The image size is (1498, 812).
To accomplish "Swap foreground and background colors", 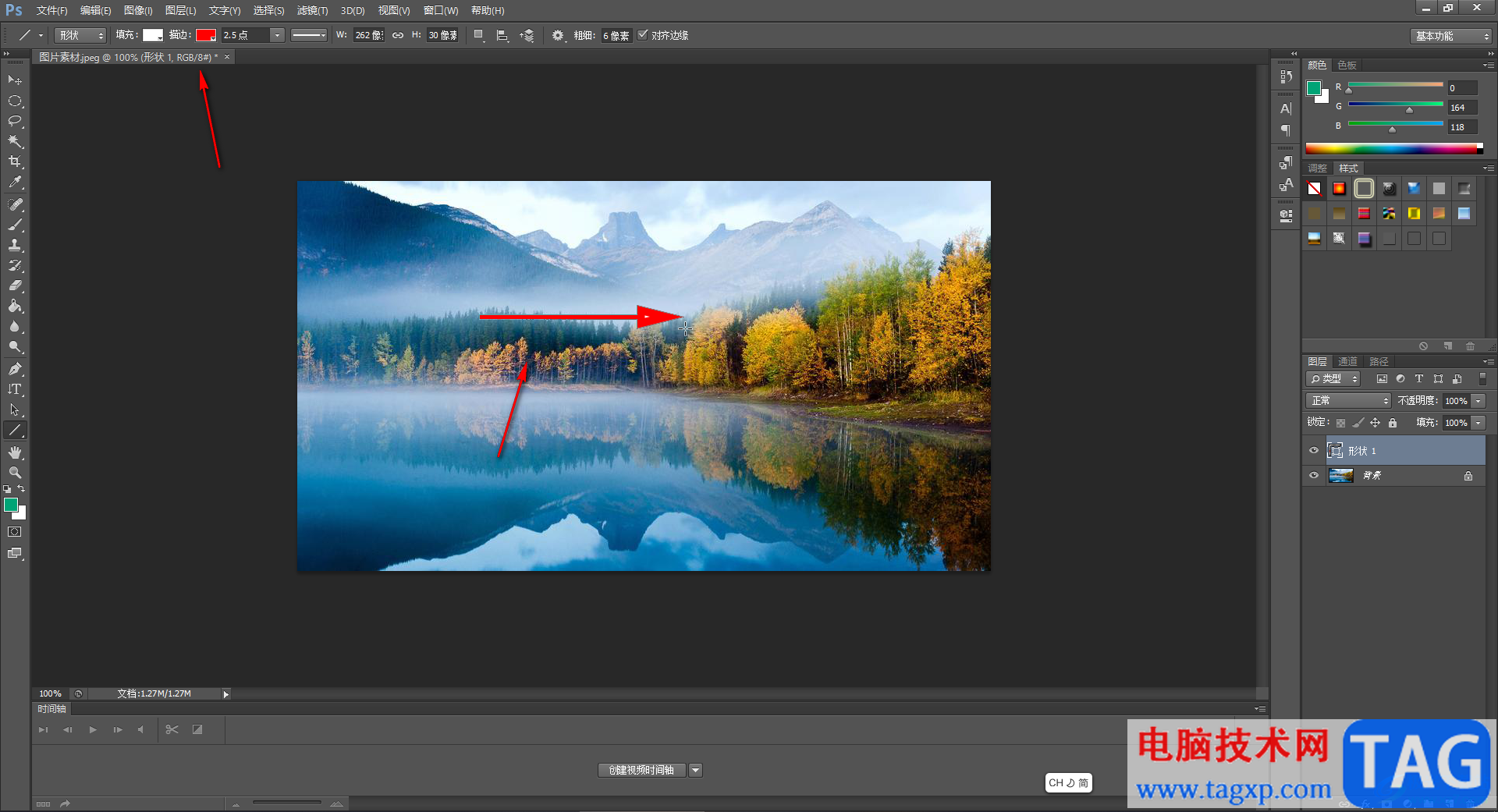I will click(22, 489).
